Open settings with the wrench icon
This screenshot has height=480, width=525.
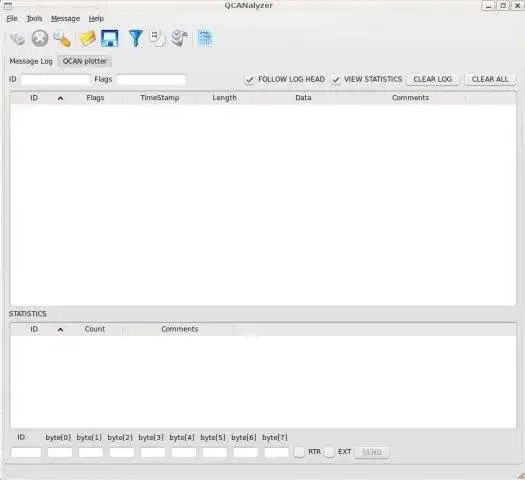click(x=62, y=38)
